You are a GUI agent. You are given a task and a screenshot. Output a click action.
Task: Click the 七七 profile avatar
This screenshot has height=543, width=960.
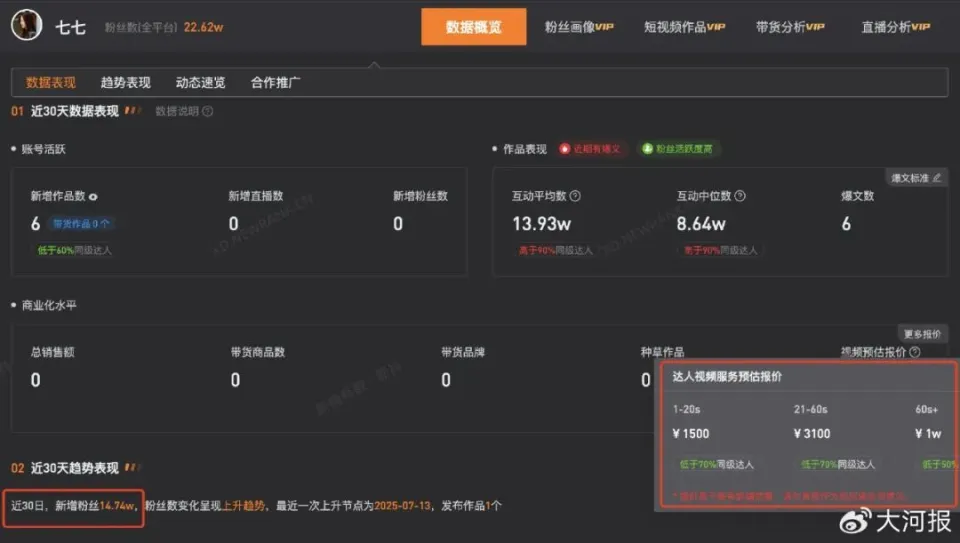click(x=26, y=26)
